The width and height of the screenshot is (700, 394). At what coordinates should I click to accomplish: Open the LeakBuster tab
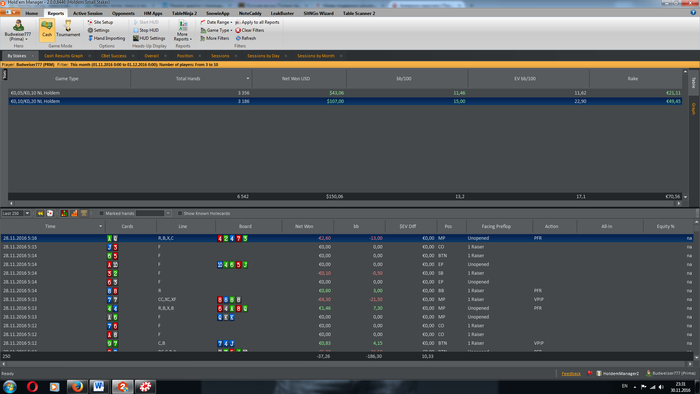click(282, 13)
